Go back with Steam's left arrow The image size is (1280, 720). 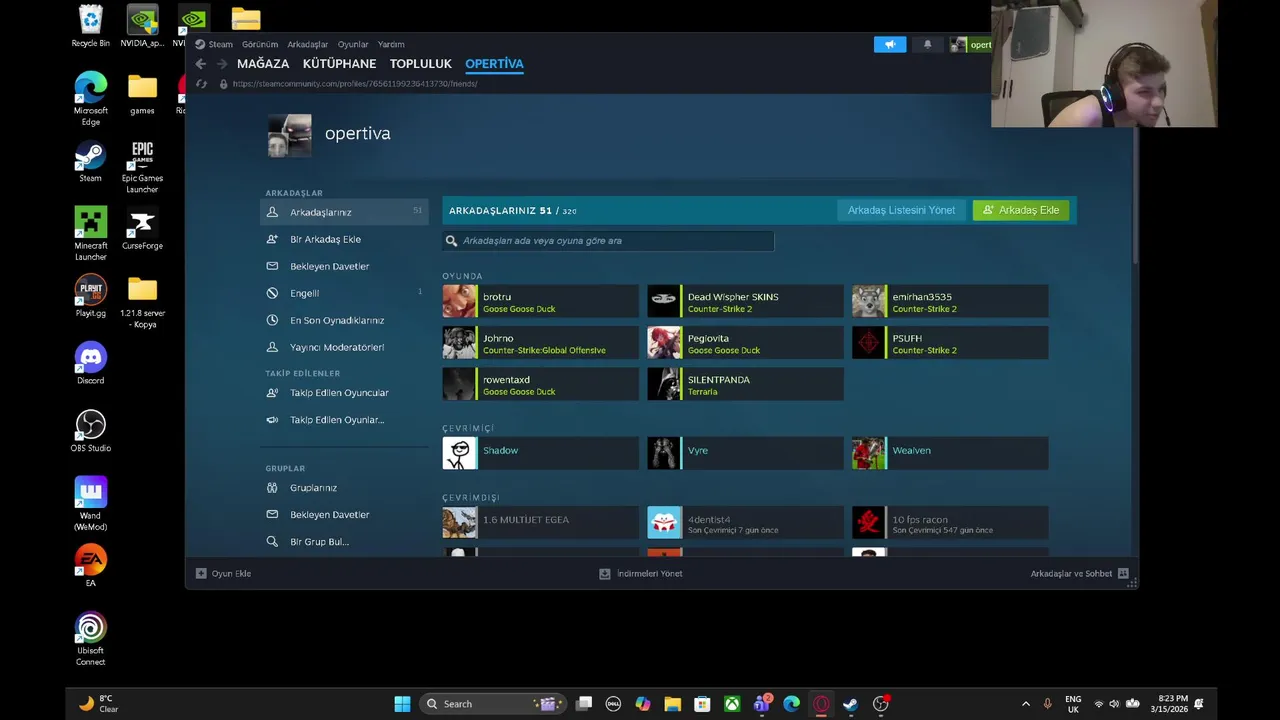pos(201,64)
